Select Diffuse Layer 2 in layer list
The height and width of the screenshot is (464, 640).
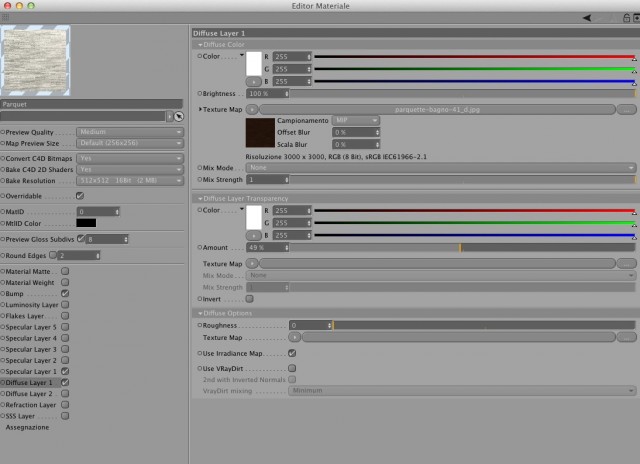tap(29, 394)
